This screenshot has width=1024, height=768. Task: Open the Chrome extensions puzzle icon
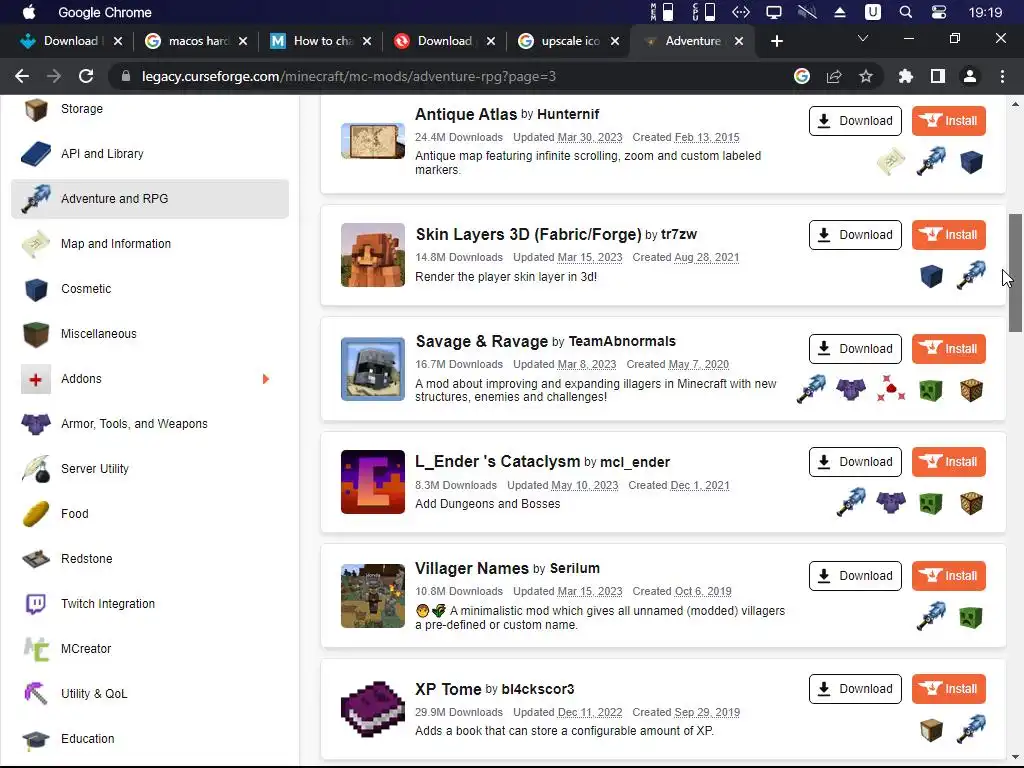coord(905,76)
